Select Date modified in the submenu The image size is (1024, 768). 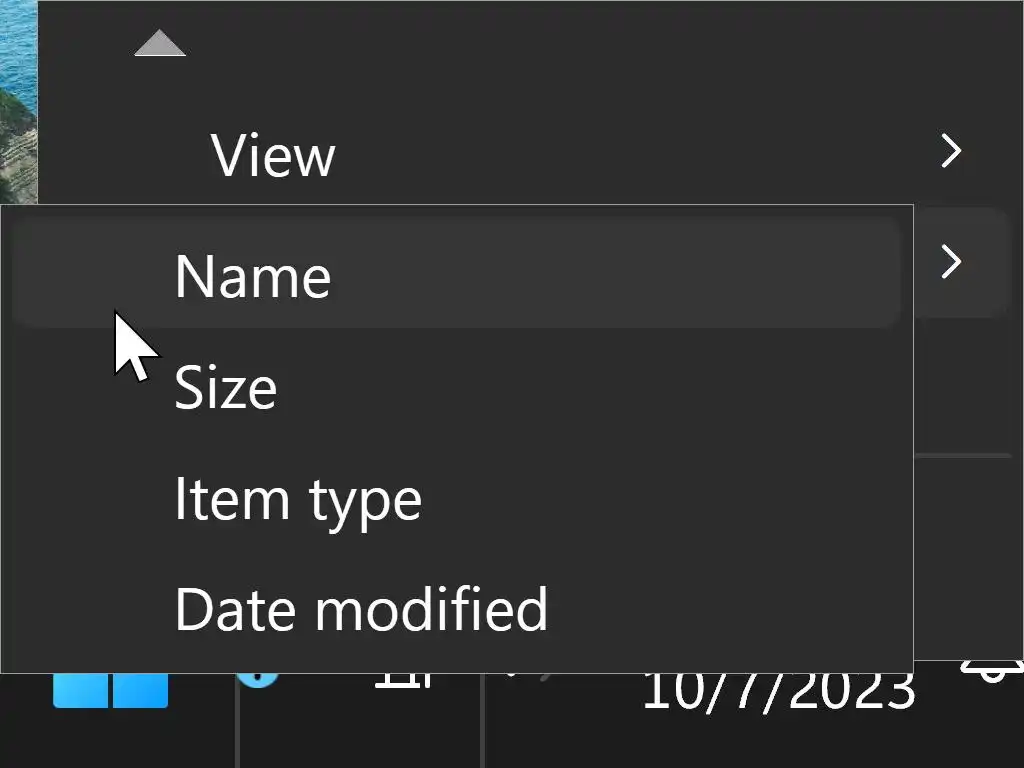pyautogui.click(x=360, y=608)
